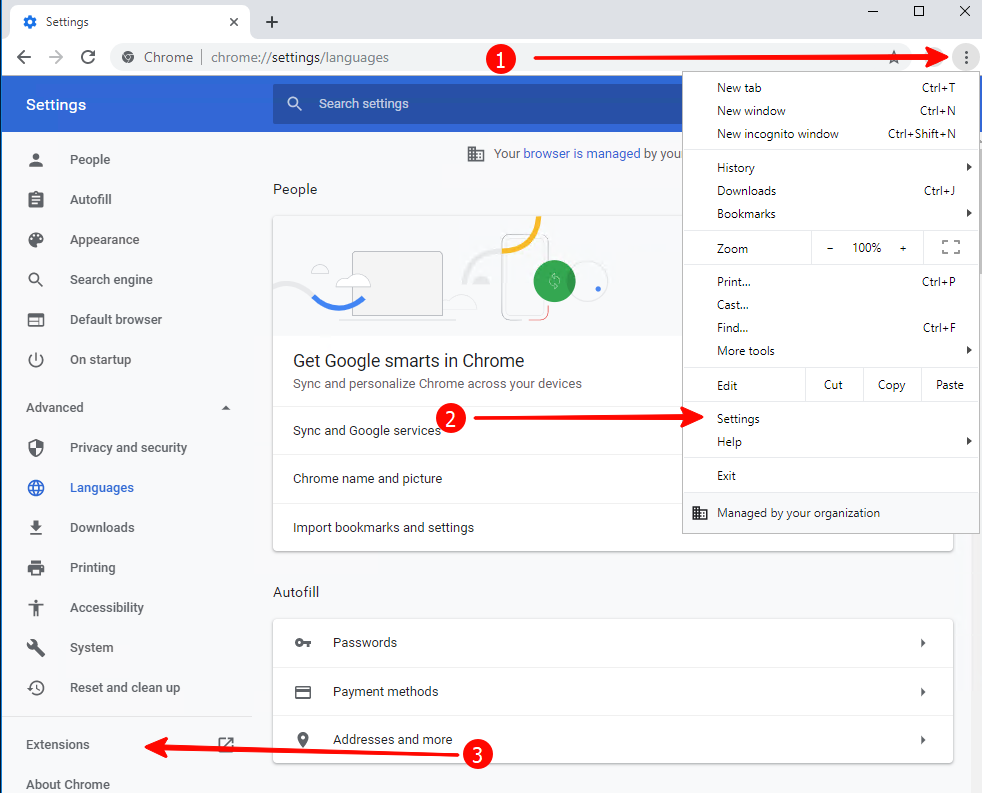
Task: Click the Extensions external link icon
Action: [x=225, y=744]
